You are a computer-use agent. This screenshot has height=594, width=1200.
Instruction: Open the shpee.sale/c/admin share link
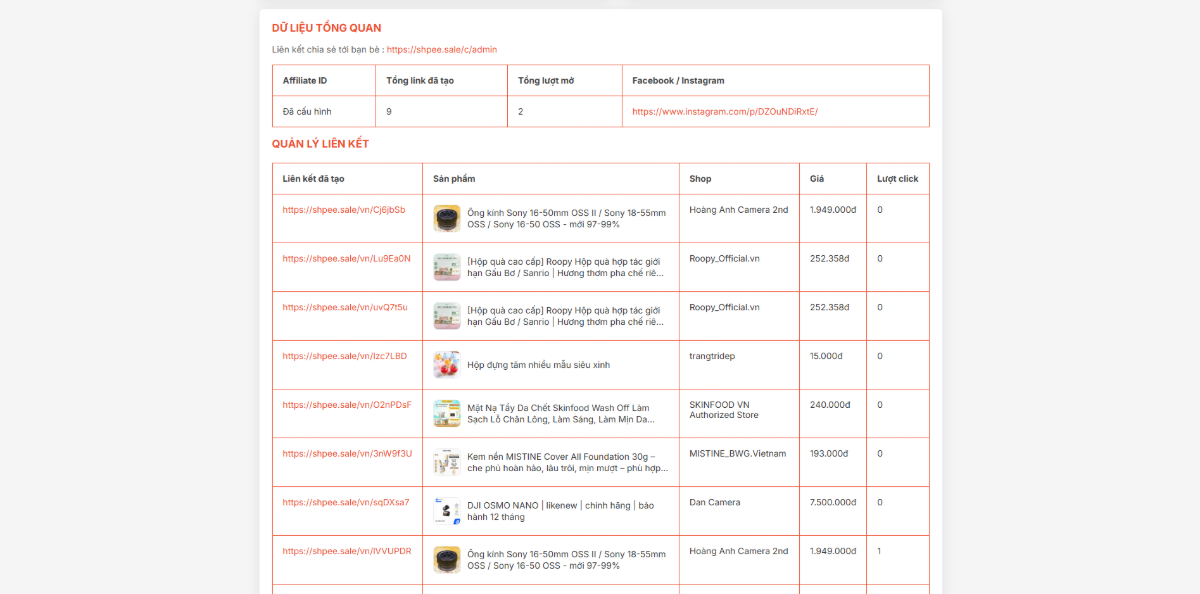click(x=442, y=49)
